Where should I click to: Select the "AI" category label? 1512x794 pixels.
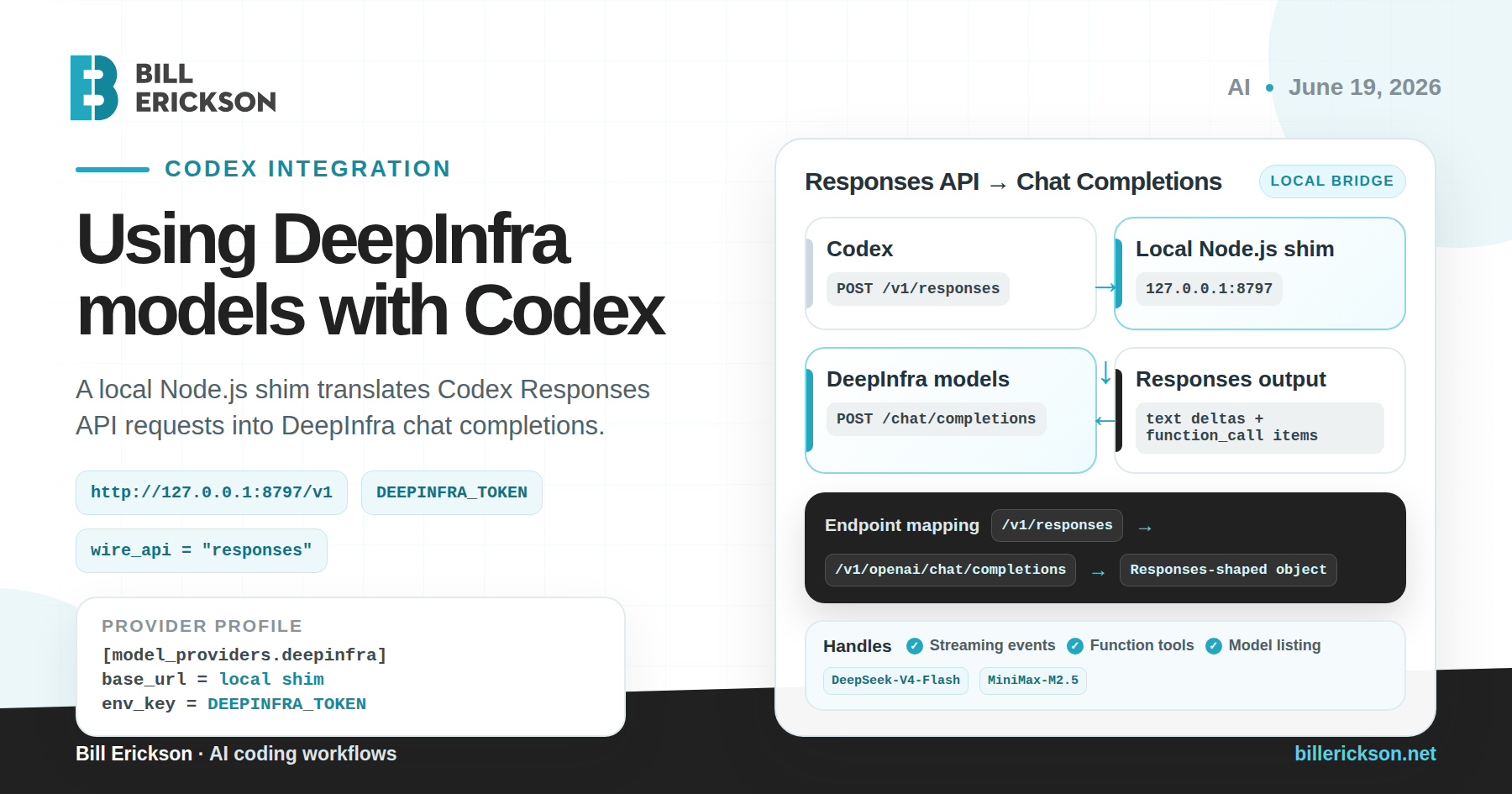click(x=1239, y=87)
